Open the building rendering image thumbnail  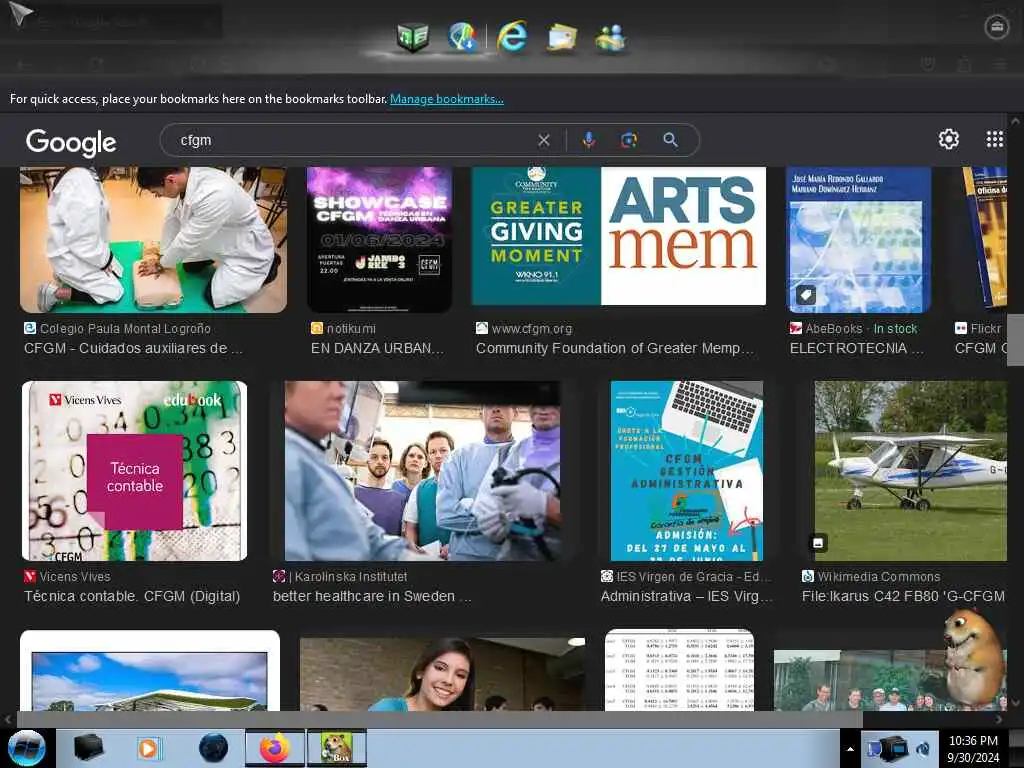[x=150, y=671]
